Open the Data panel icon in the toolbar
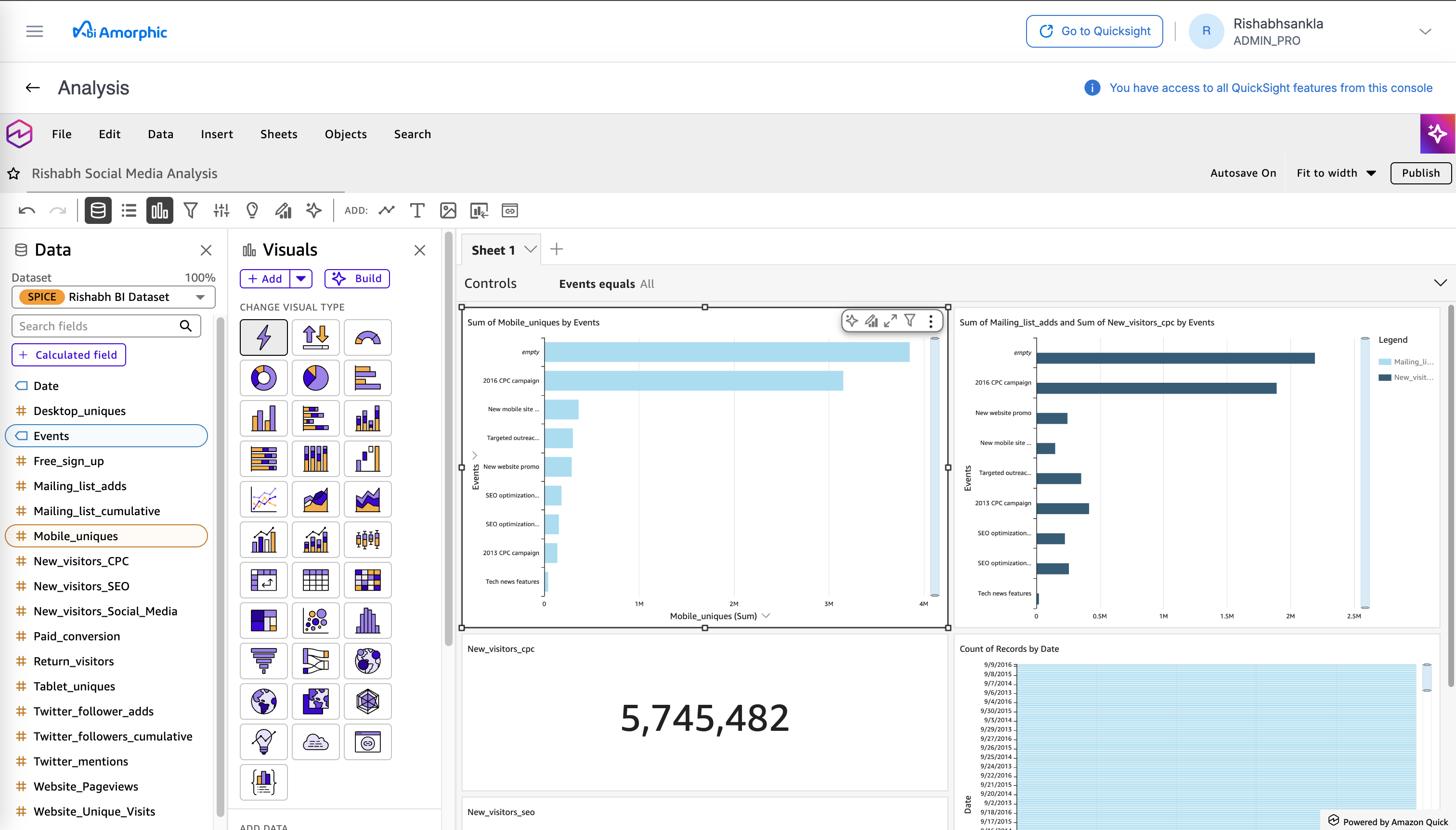 pos(97,210)
